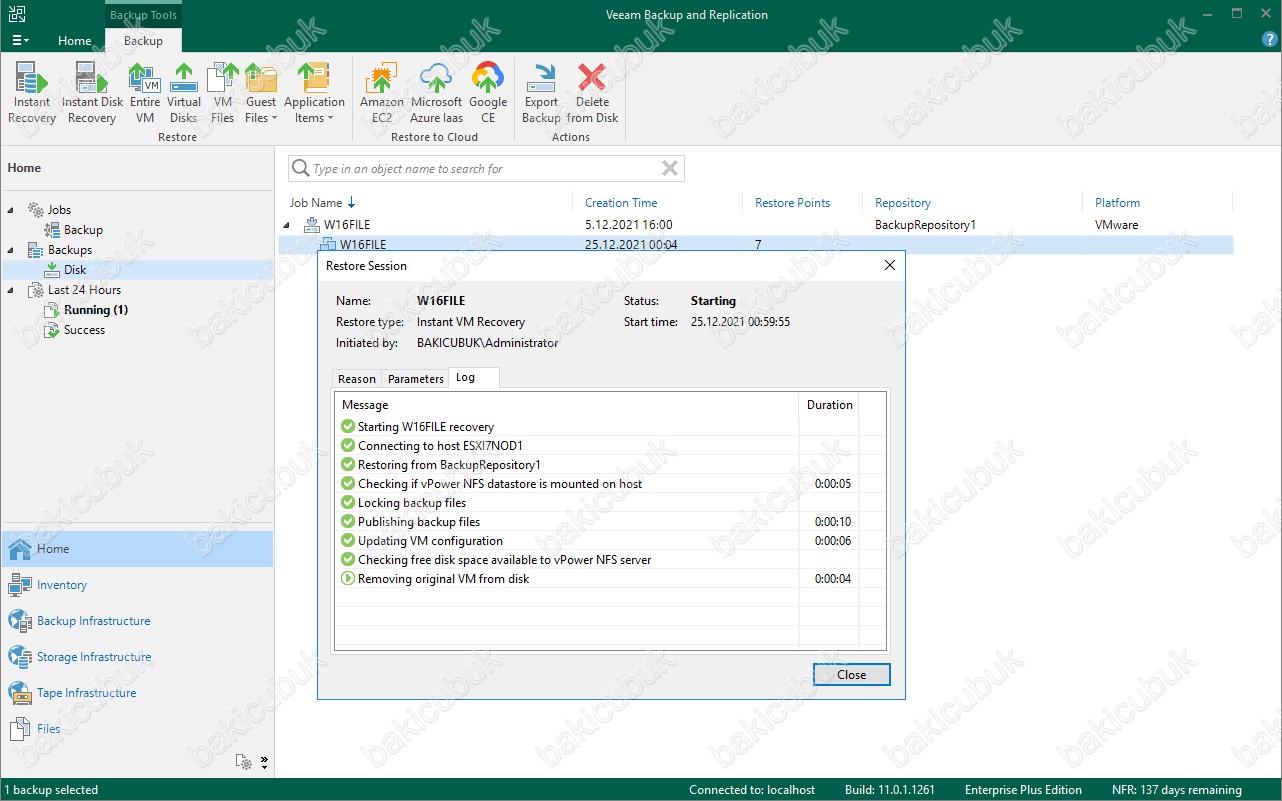The height and width of the screenshot is (801, 1282).
Task: Sort by the Creation Time column
Action: (x=621, y=203)
